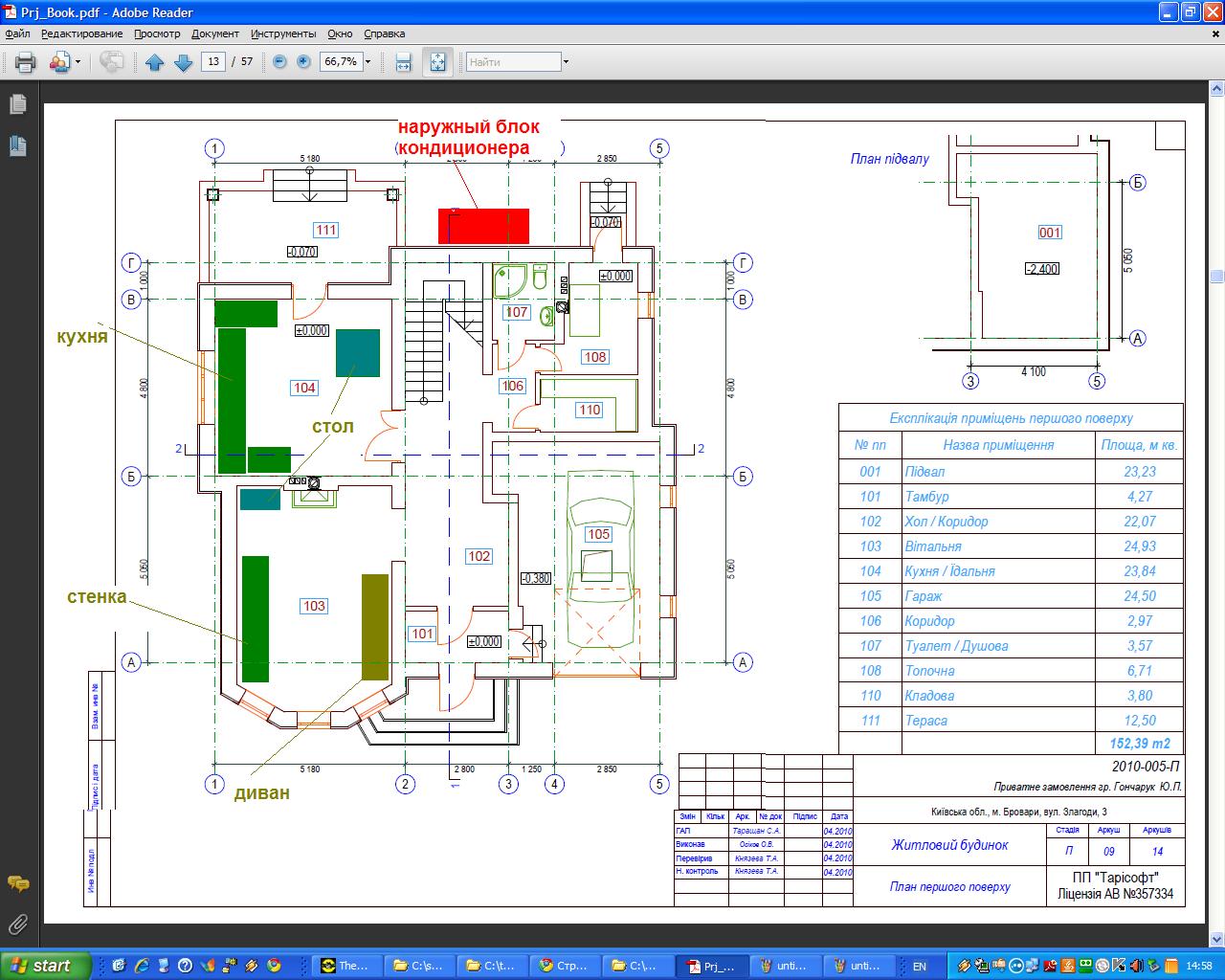Image resolution: width=1225 pixels, height=980 pixels.
Task: Switch to the Prj_ taskbar window button
Action: coord(714,966)
